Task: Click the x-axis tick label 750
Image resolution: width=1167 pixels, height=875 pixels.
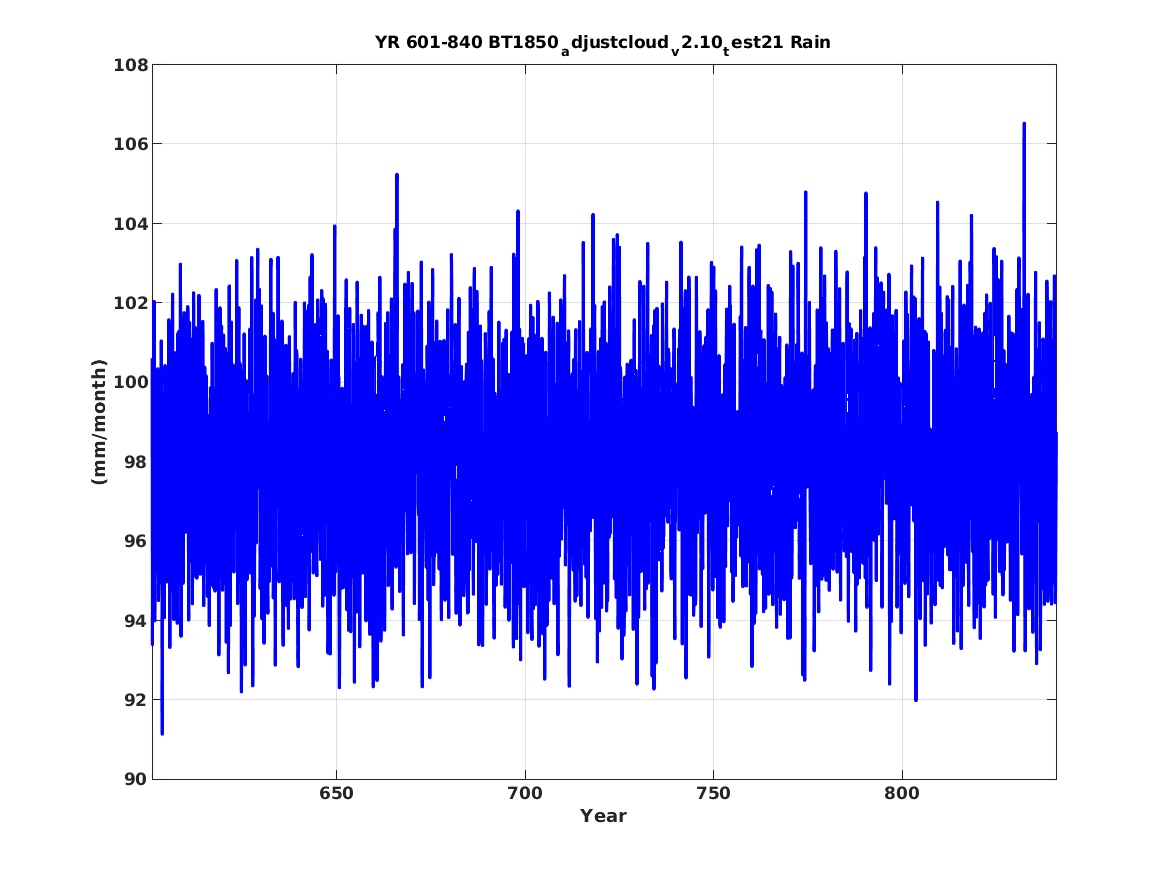Action: pos(713,794)
